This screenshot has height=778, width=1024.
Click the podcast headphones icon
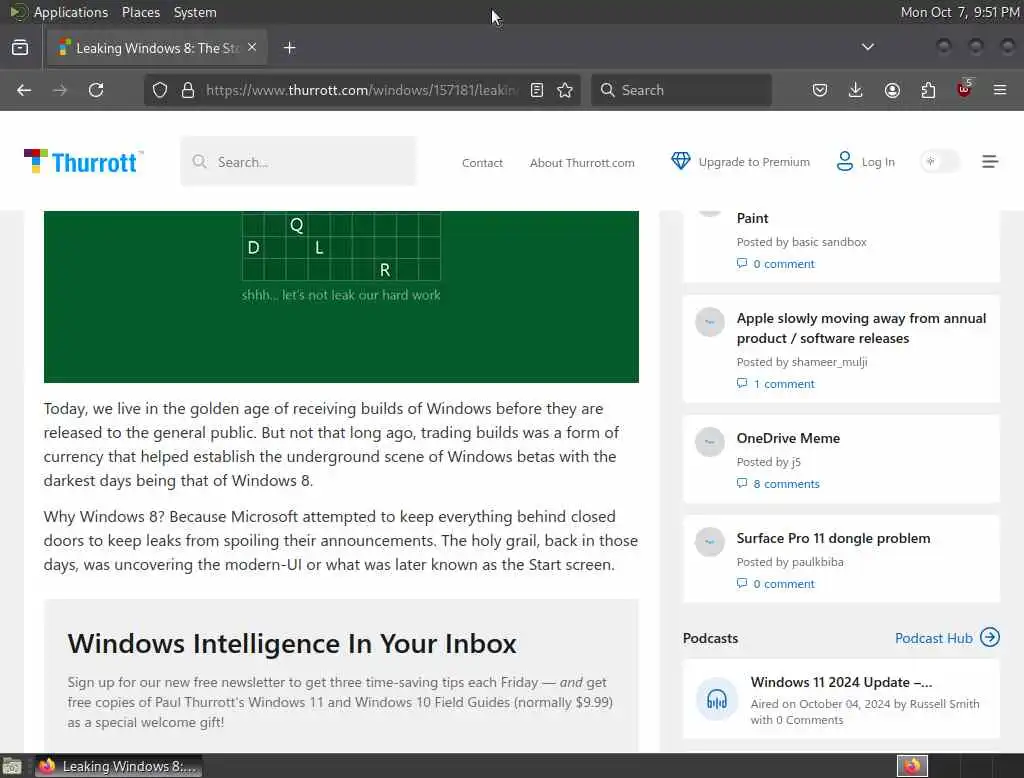click(x=716, y=699)
